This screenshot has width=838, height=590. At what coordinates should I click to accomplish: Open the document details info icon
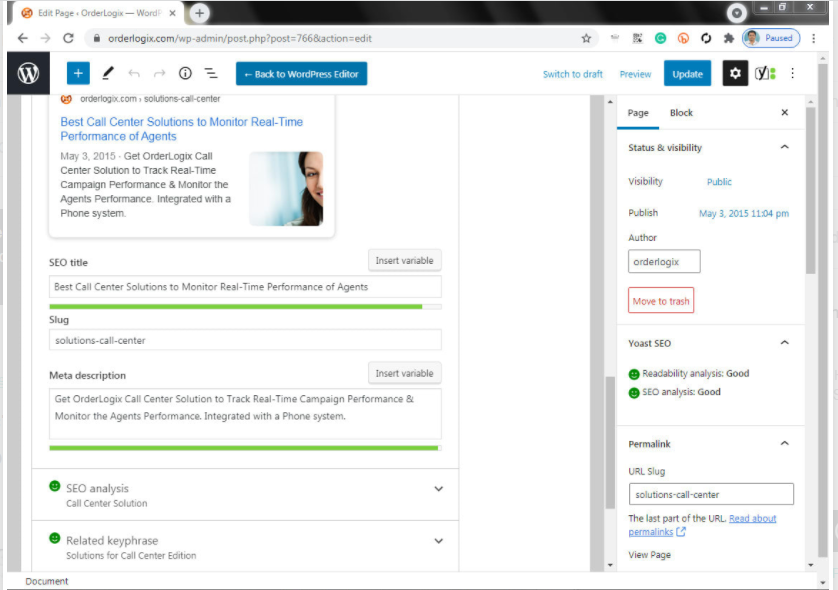(x=185, y=74)
